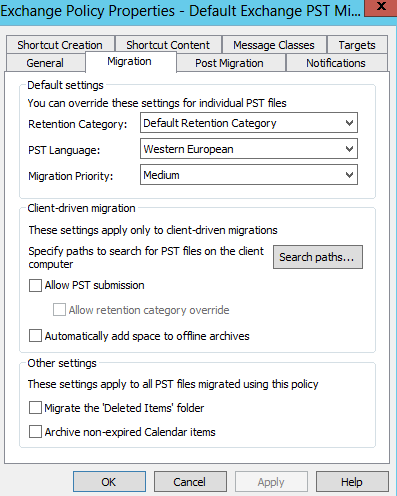Select the Migration tab
Screen dimensions: 397x496
point(130,62)
